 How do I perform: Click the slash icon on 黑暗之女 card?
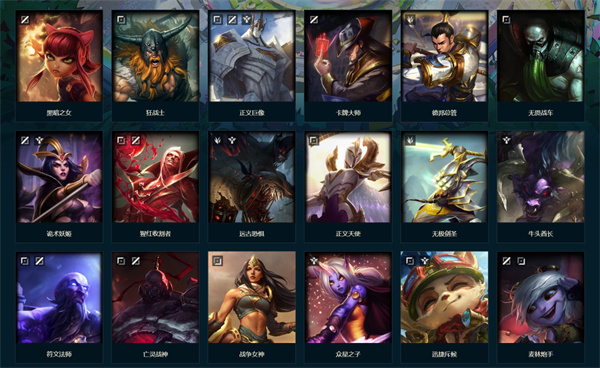tap(25, 20)
